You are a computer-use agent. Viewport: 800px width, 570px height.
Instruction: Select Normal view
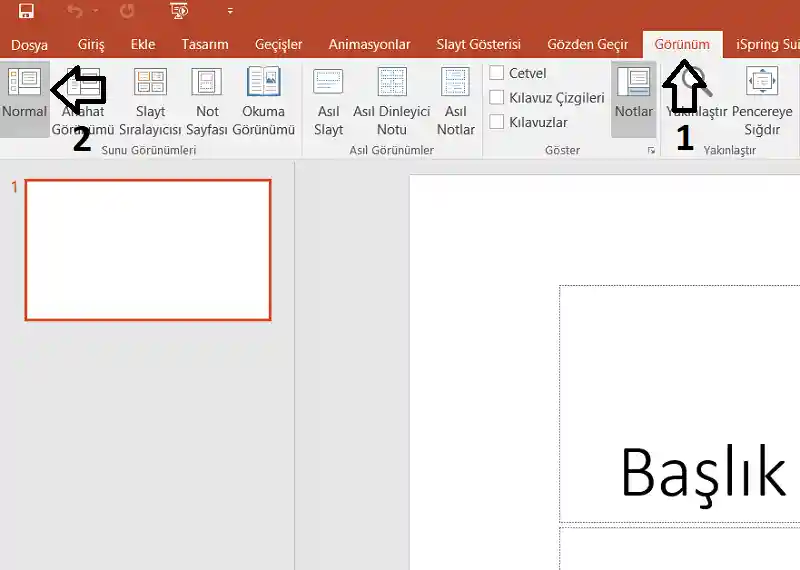(24, 100)
